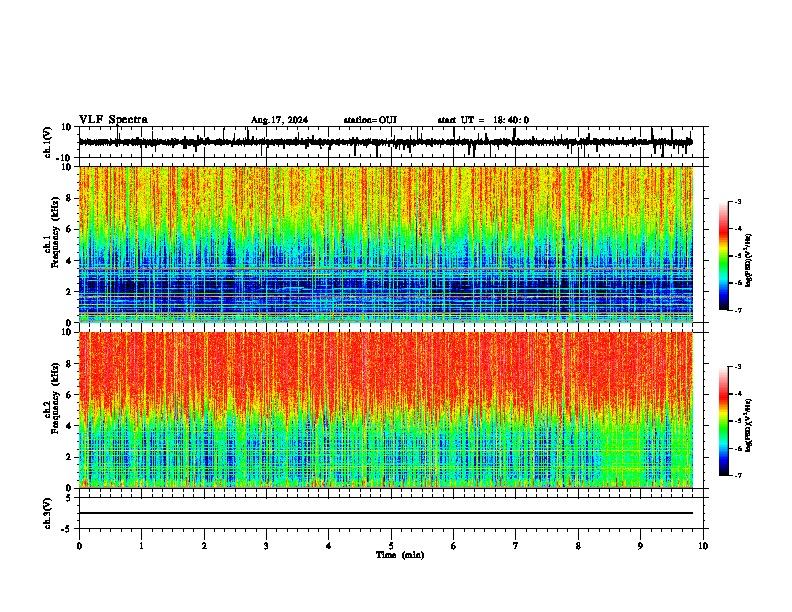This screenshot has width=792, height=612.
Task: Click the "-10" tick on ch.1(V) axis
Action: (x=65, y=158)
